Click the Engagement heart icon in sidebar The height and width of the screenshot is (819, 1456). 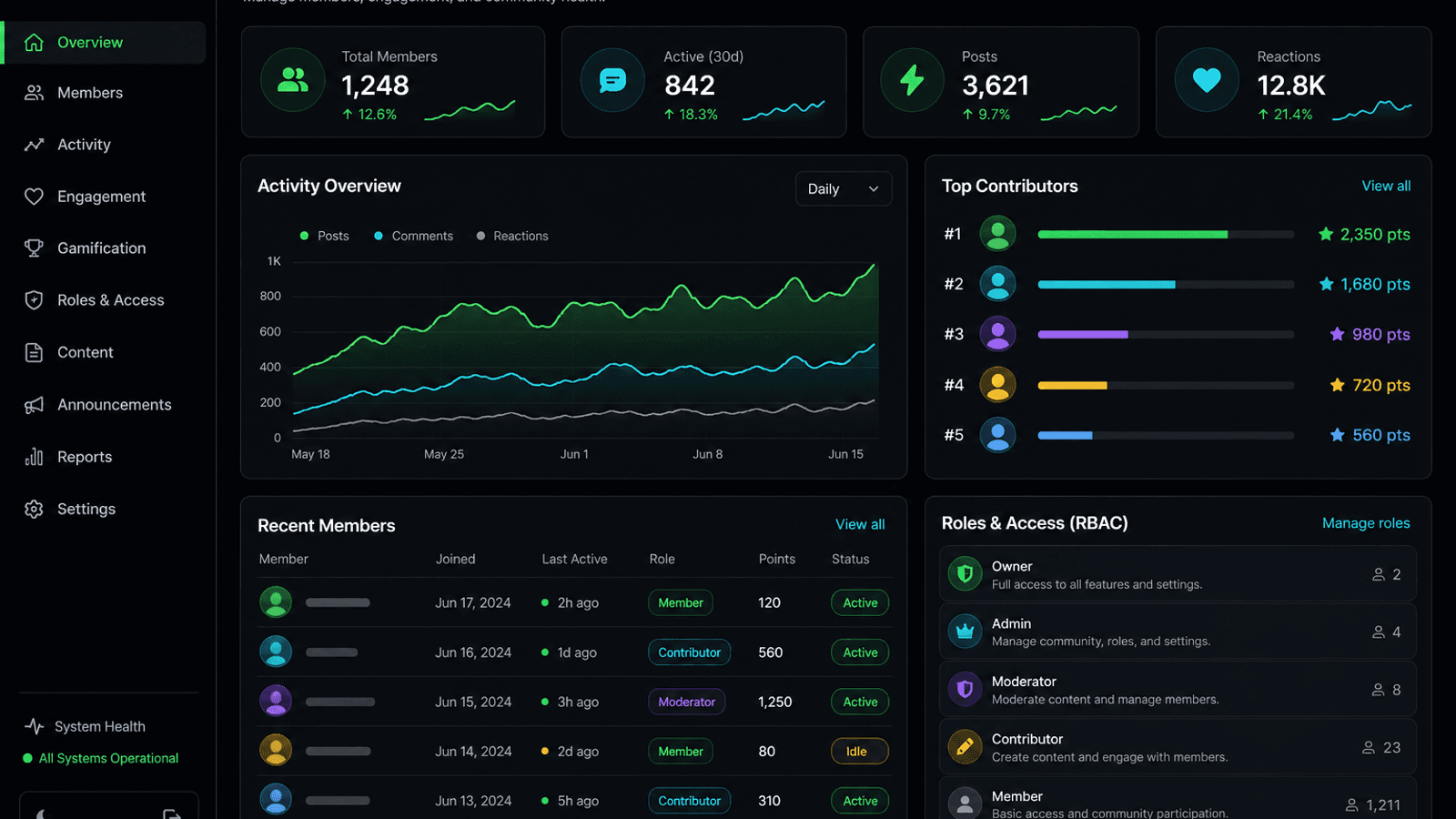click(x=34, y=197)
